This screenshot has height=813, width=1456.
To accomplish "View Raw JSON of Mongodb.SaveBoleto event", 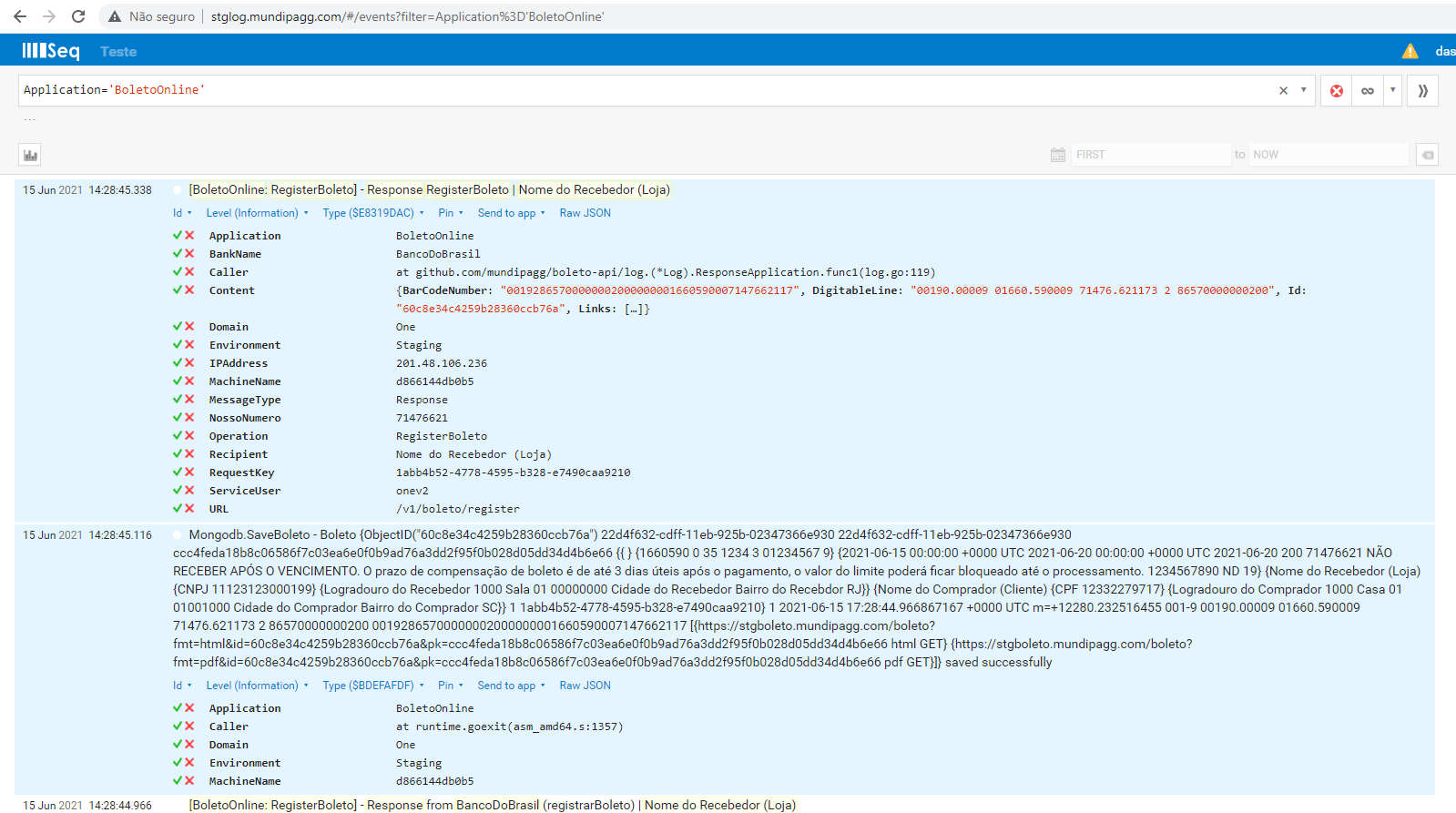I will (x=585, y=686).
